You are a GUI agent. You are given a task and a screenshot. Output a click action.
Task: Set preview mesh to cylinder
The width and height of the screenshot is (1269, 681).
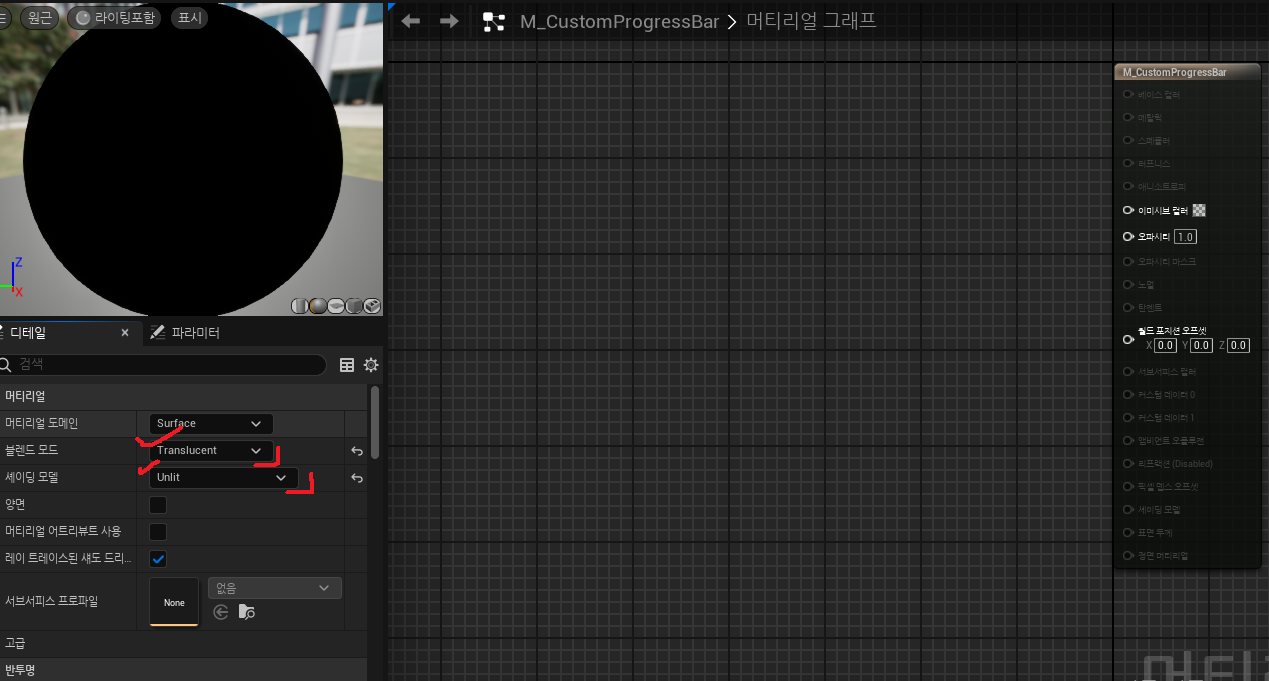click(x=300, y=306)
